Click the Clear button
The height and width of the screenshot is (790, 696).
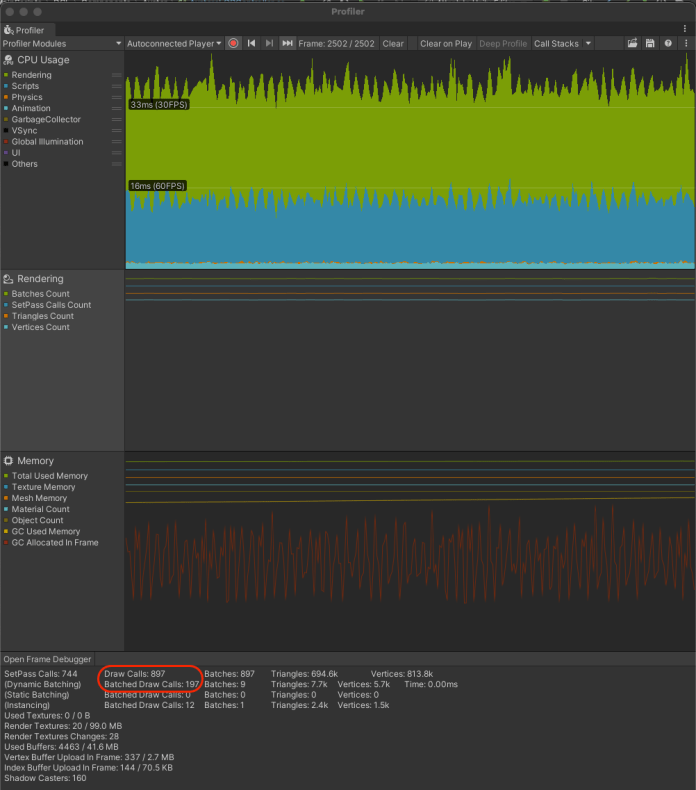(x=393, y=44)
